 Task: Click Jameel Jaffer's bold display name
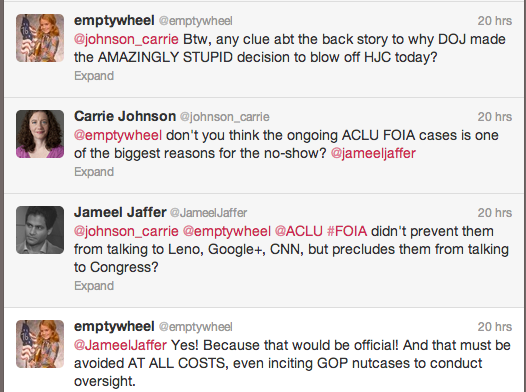[x=120, y=212]
